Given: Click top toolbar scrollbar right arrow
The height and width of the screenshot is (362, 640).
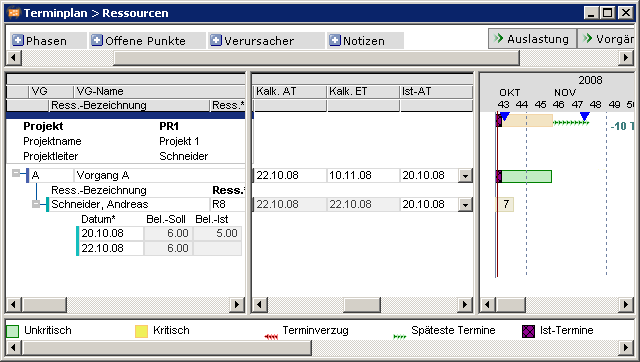Looking at the screenshot, I should tap(626, 58).
